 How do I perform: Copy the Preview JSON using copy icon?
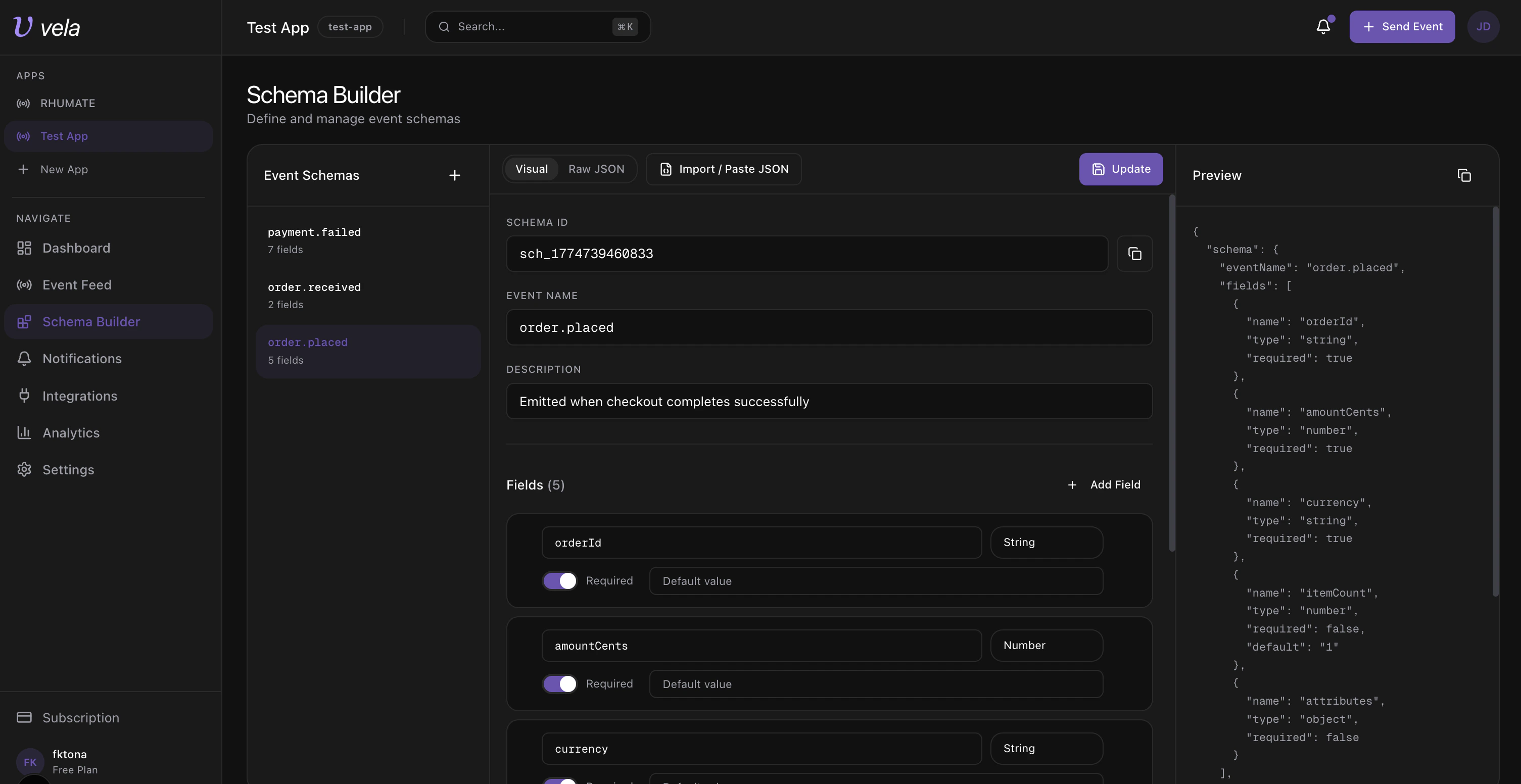tap(1464, 175)
